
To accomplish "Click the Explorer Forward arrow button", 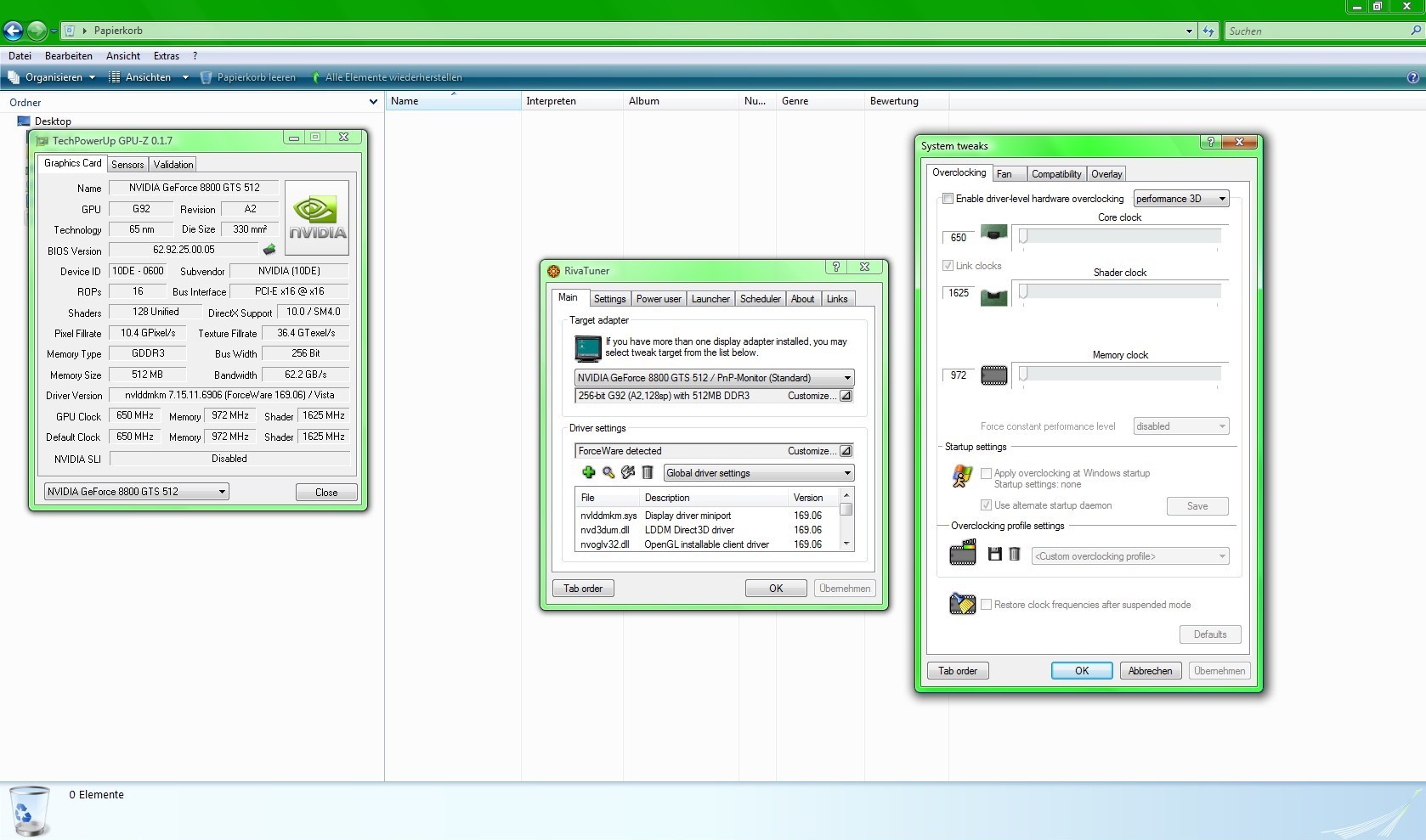I will (x=37, y=31).
